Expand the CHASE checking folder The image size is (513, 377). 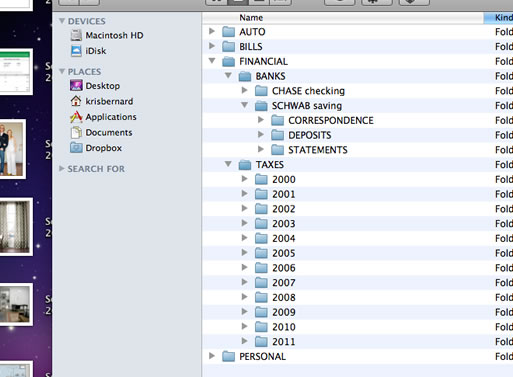[x=244, y=90]
